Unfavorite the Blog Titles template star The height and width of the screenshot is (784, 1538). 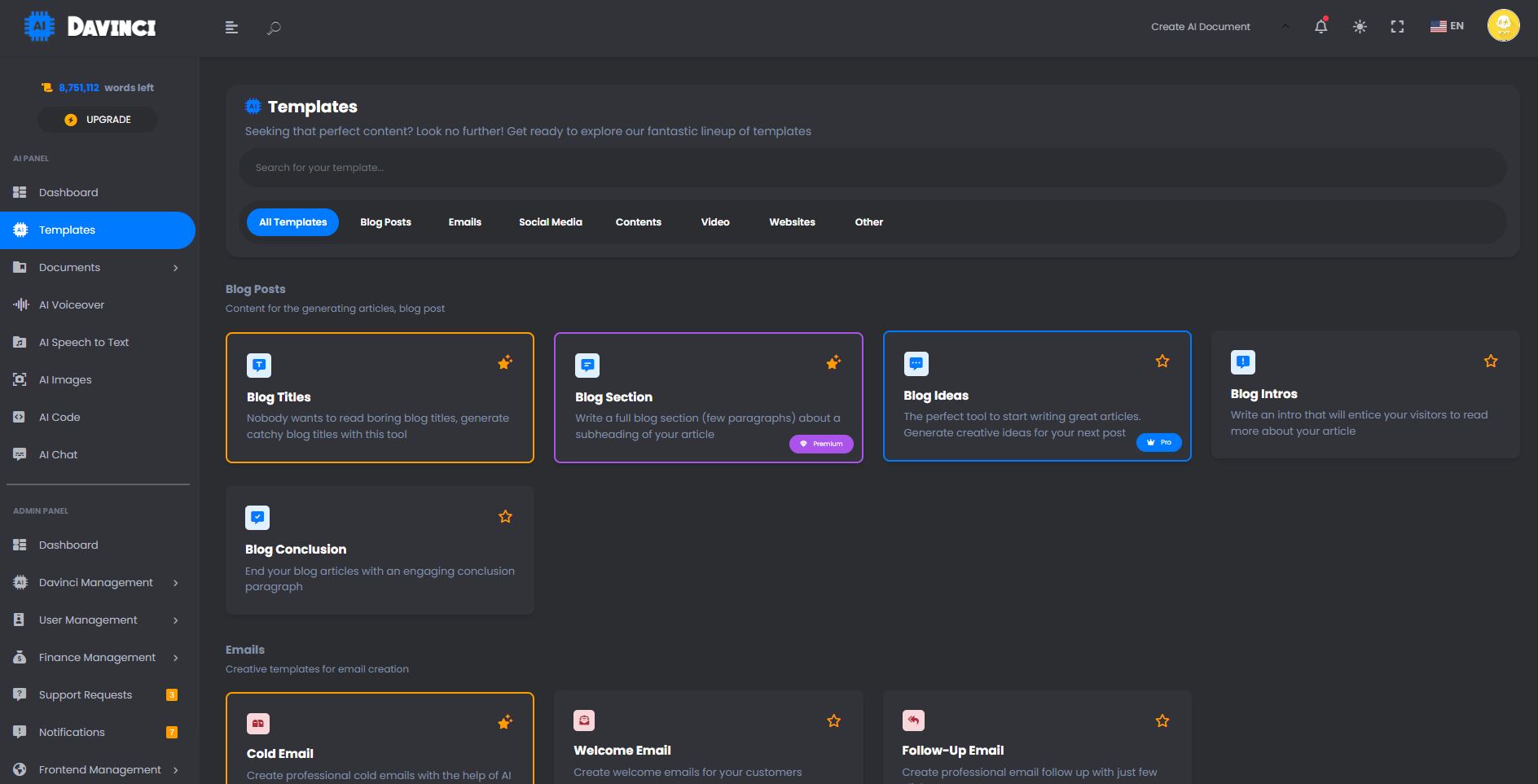505,362
